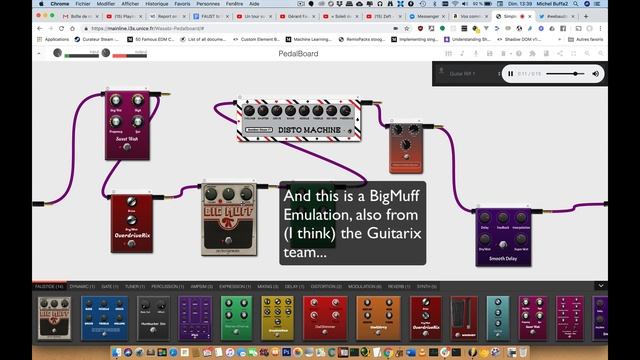Pick the orange pedal thumbnail in palette

(x=378, y=318)
